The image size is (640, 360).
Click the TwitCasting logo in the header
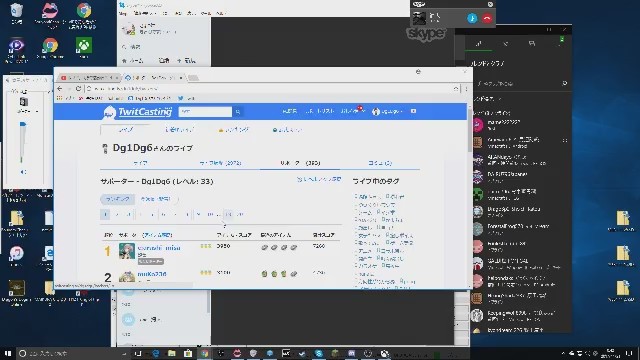pos(138,112)
